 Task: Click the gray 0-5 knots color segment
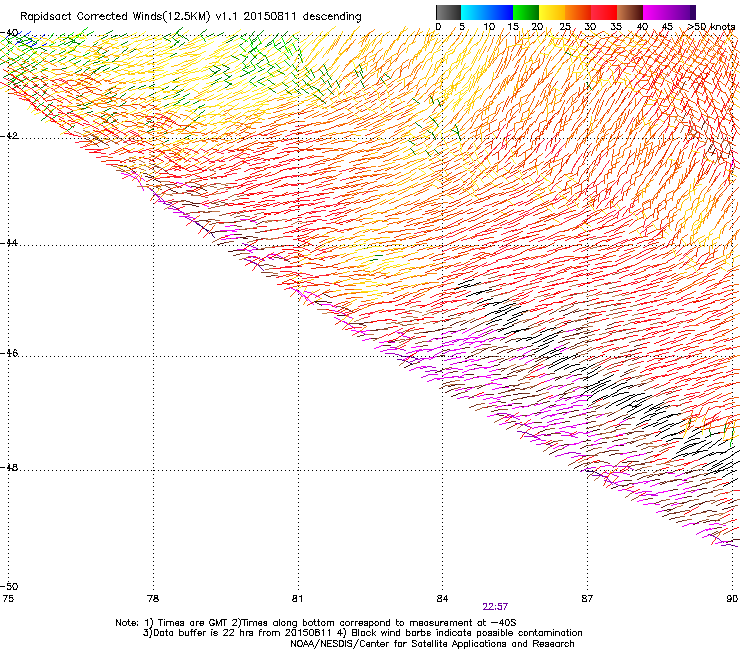pyautogui.click(x=448, y=12)
